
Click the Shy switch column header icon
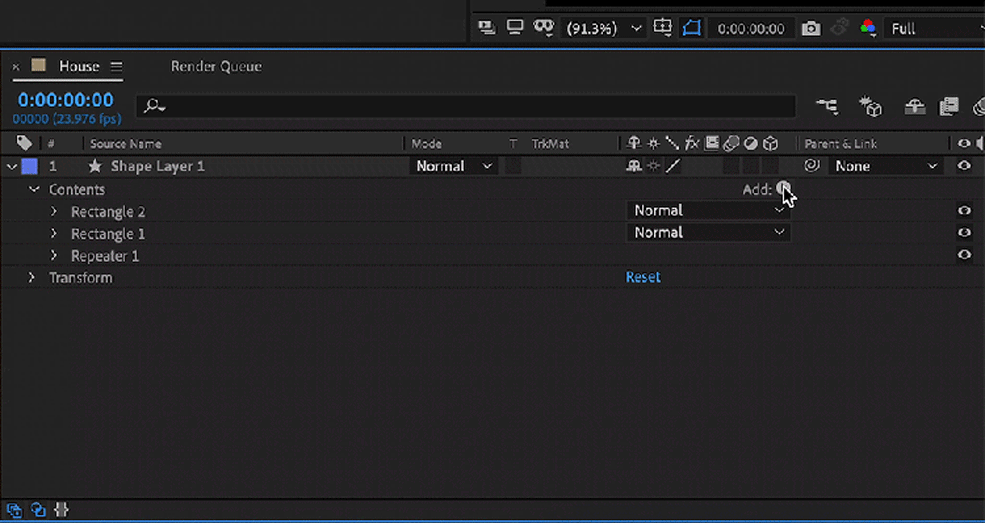(634, 144)
